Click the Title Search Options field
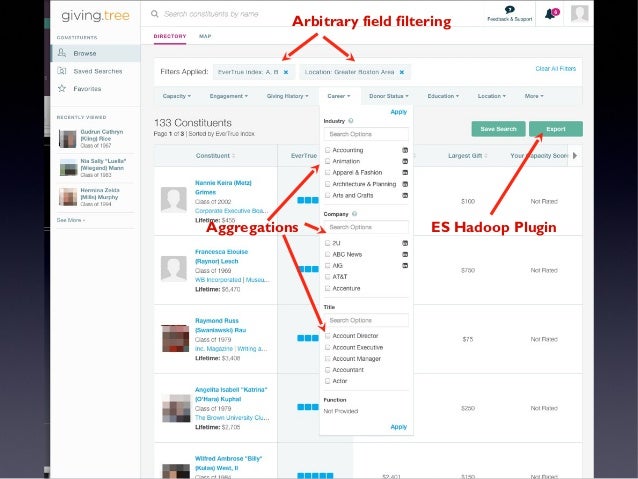Screen dimensions: 638x479 [x=366, y=320]
